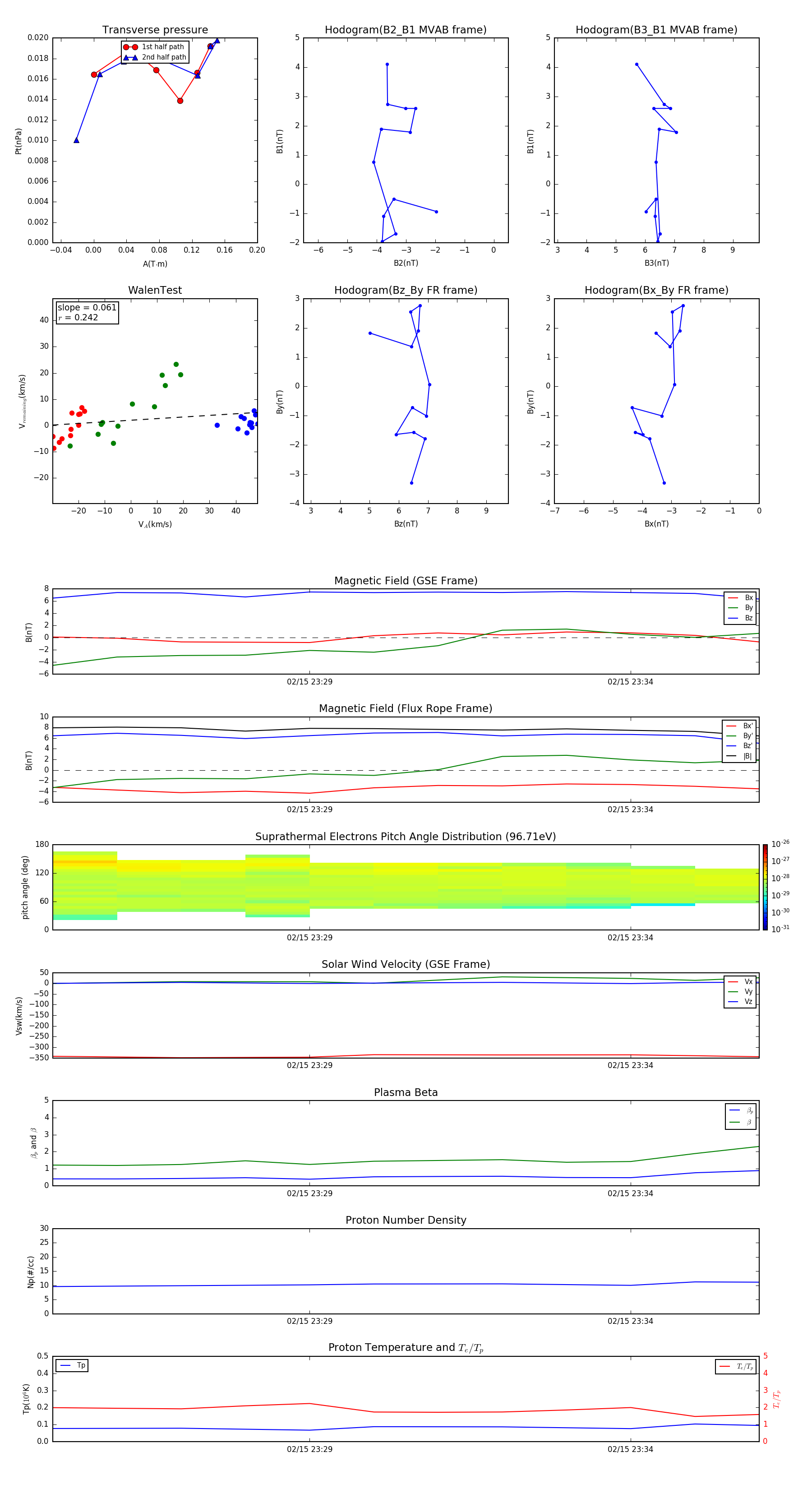Select '02/15 23:29' under the GSE magnetic field plot
The height and width of the screenshot is (1489, 812).
point(310,682)
